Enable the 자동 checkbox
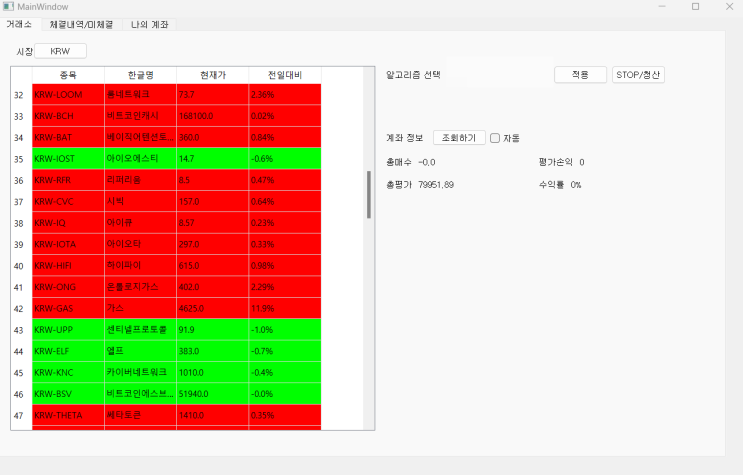The image size is (743, 475). point(495,138)
